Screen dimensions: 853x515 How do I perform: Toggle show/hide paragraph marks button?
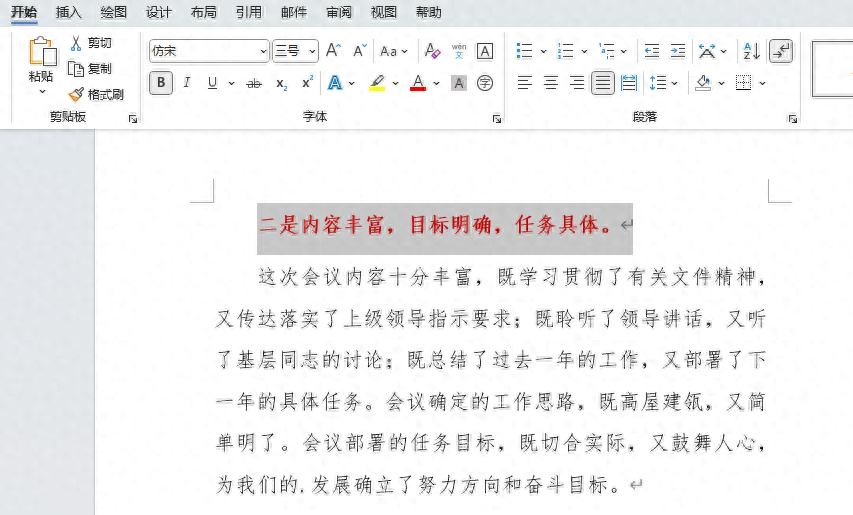pyautogui.click(x=780, y=51)
